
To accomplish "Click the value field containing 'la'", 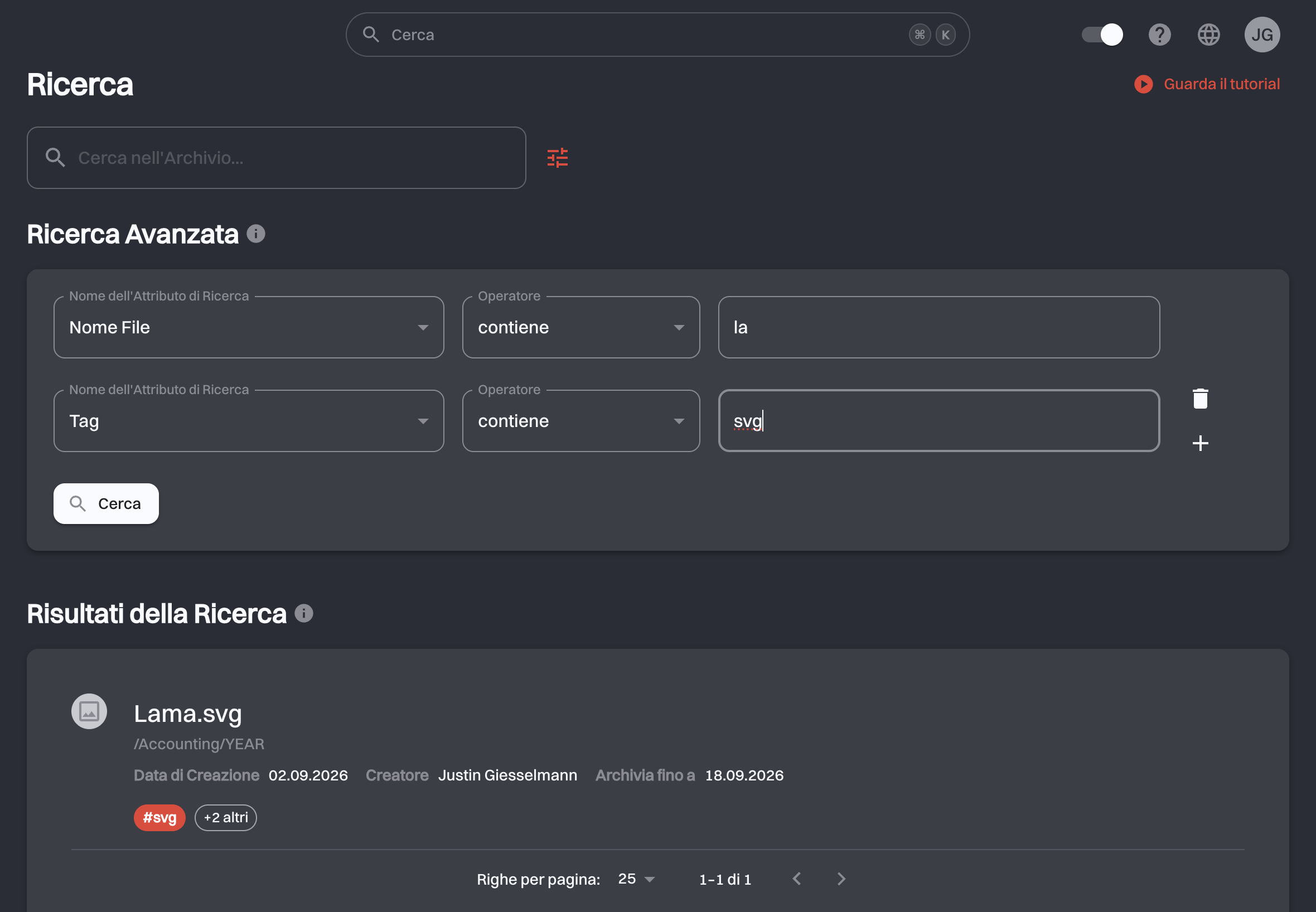I will click(938, 327).
